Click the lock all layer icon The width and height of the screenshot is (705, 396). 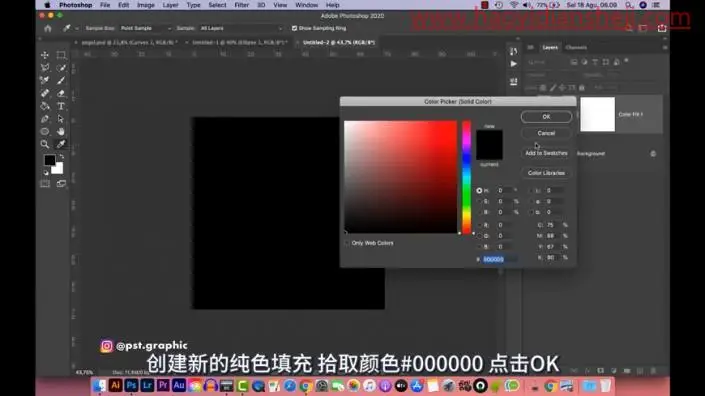tap(582, 88)
